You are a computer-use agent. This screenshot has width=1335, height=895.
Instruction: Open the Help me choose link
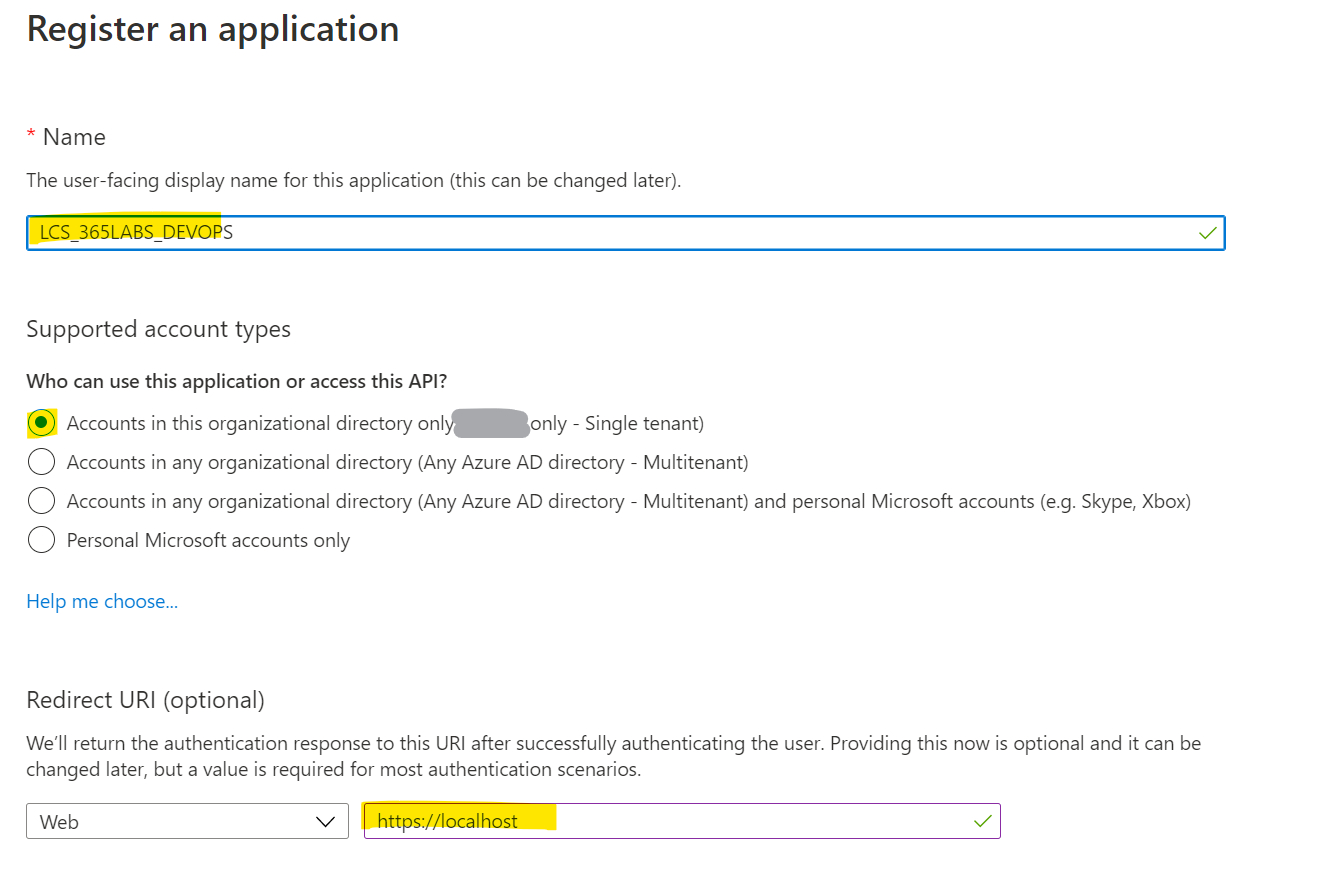tap(102, 601)
